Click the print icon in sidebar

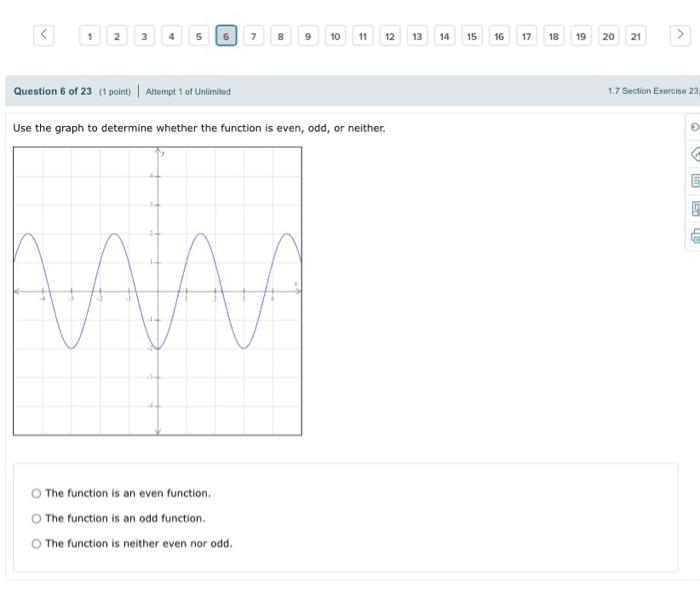coord(695,236)
